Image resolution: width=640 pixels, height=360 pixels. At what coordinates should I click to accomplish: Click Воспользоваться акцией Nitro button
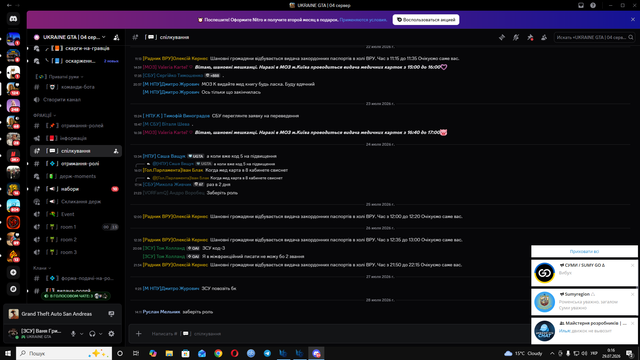pos(426,20)
